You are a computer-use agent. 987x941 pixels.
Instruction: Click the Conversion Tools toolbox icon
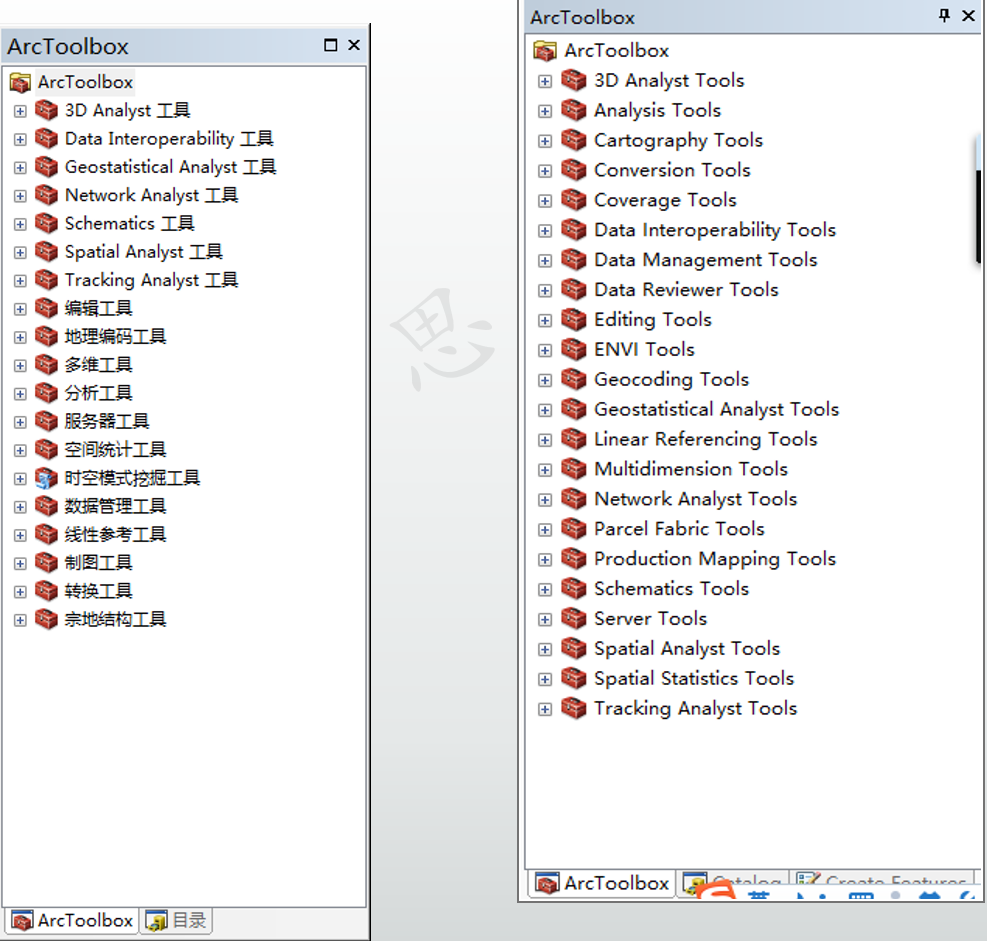point(573,170)
